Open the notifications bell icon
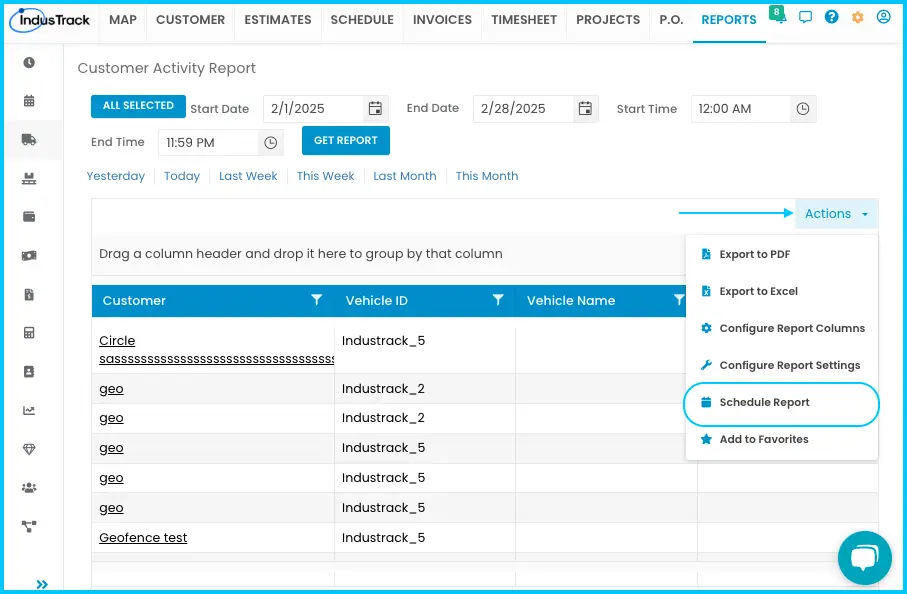 click(x=779, y=17)
